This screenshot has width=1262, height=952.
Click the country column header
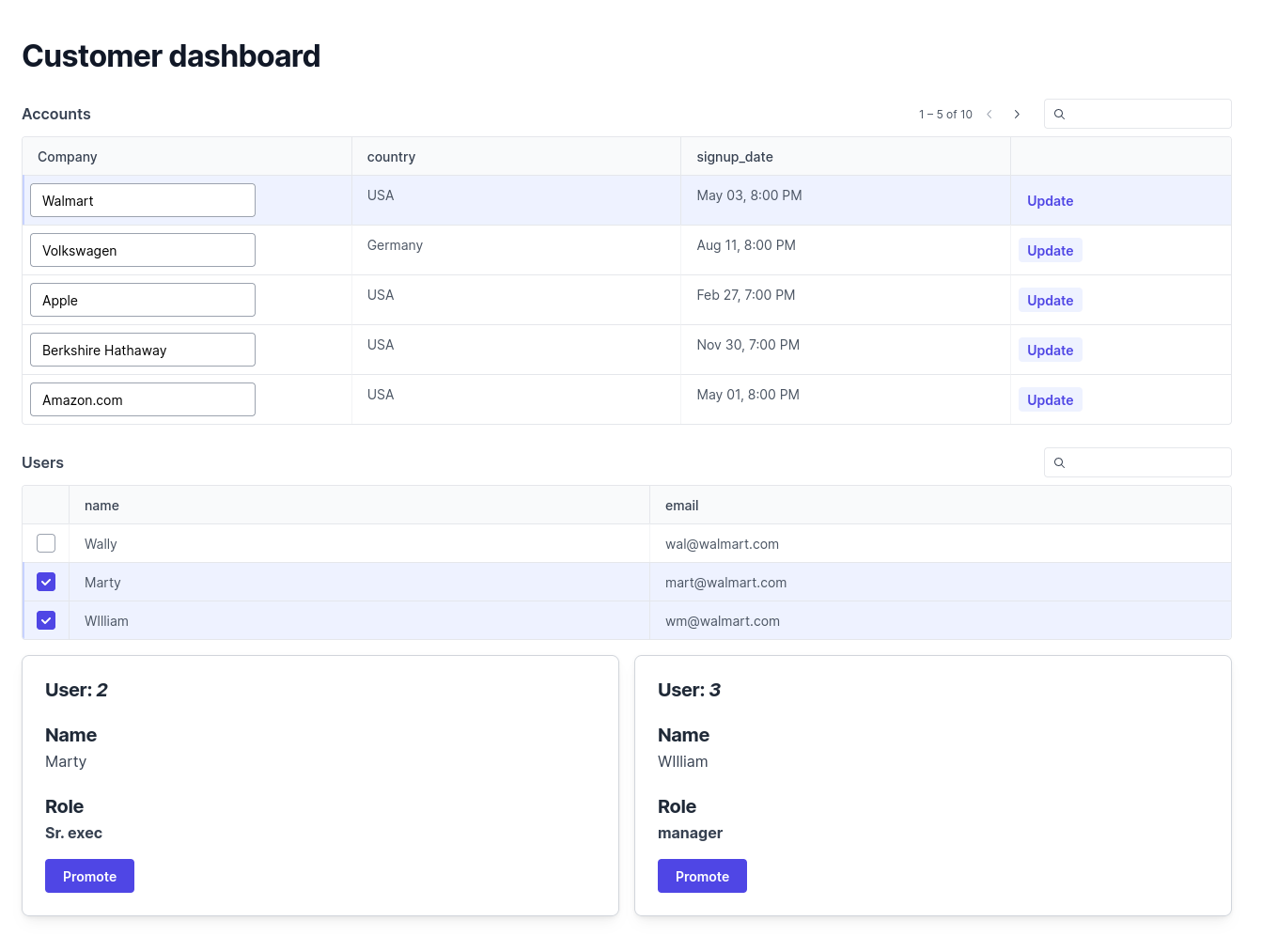[x=516, y=157]
